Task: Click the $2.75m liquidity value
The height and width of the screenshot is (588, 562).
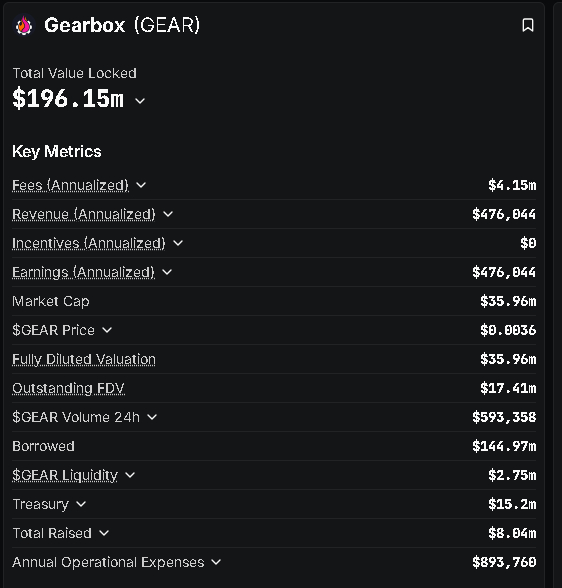Action: click(512, 475)
